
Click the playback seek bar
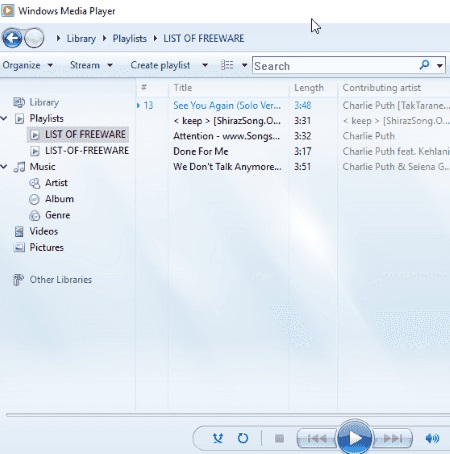(228, 415)
